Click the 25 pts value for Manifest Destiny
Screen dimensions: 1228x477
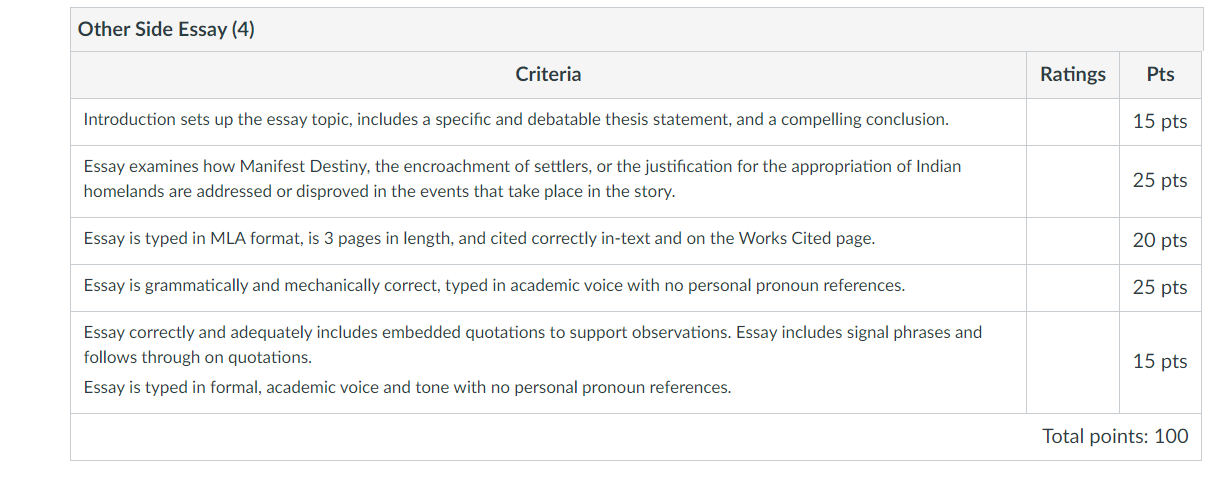point(1160,181)
